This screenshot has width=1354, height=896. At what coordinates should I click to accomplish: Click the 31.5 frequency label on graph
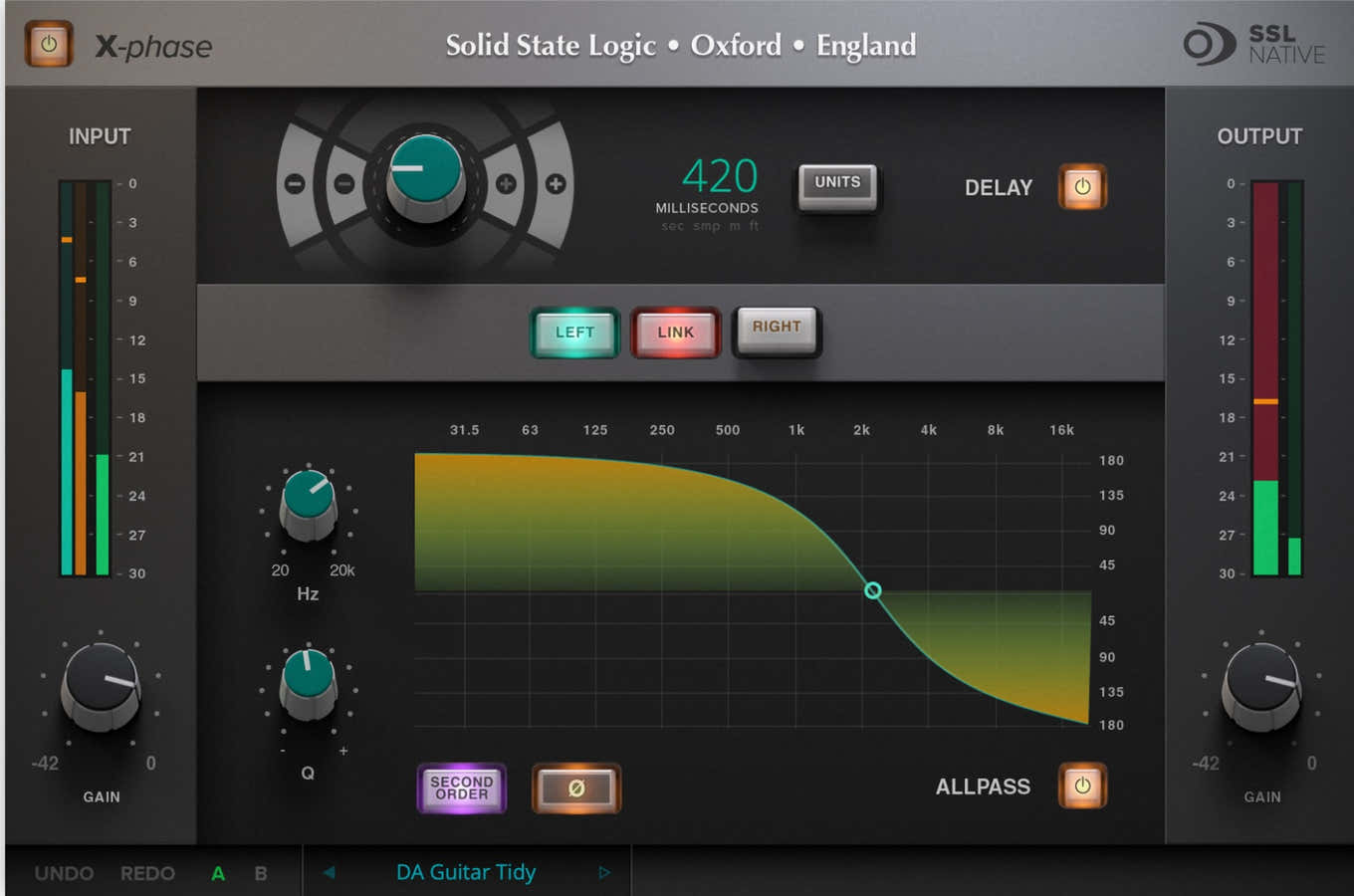pos(464,430)
